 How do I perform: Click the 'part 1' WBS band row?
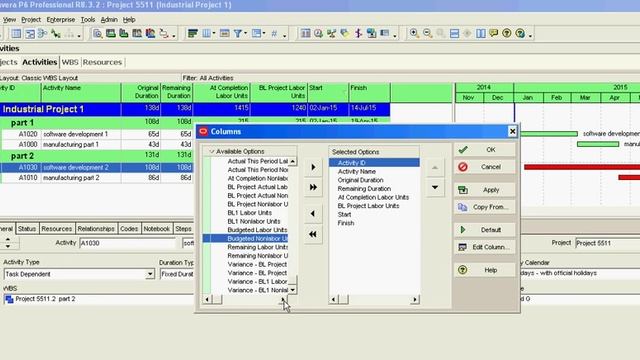(97, 123)
